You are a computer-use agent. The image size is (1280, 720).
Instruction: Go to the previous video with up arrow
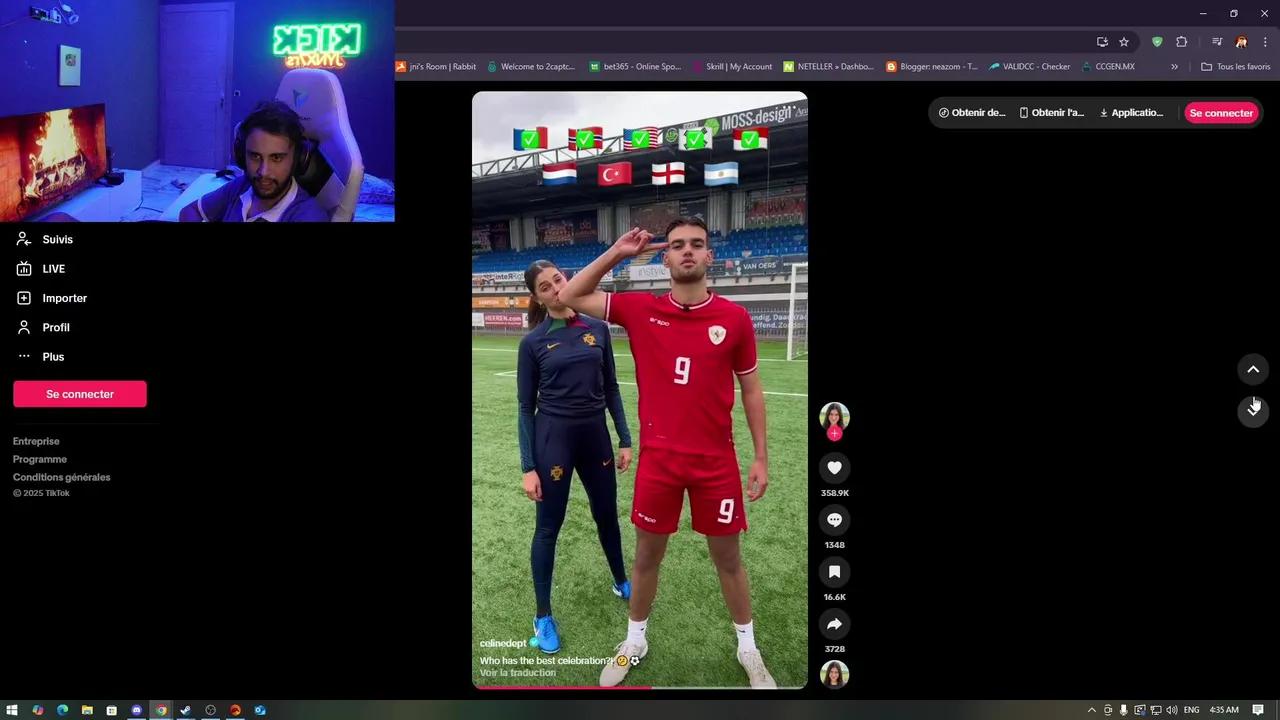point(1252,370)
